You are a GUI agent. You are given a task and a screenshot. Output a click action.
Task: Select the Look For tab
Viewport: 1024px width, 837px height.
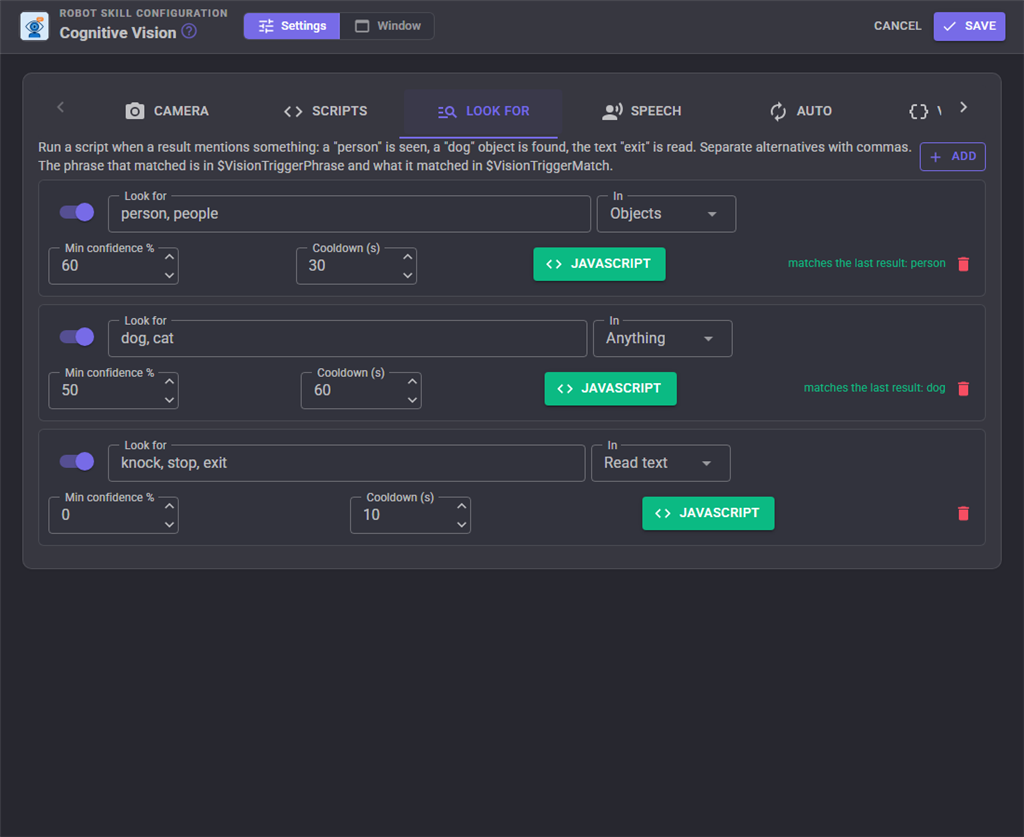(x=483, y=111)
